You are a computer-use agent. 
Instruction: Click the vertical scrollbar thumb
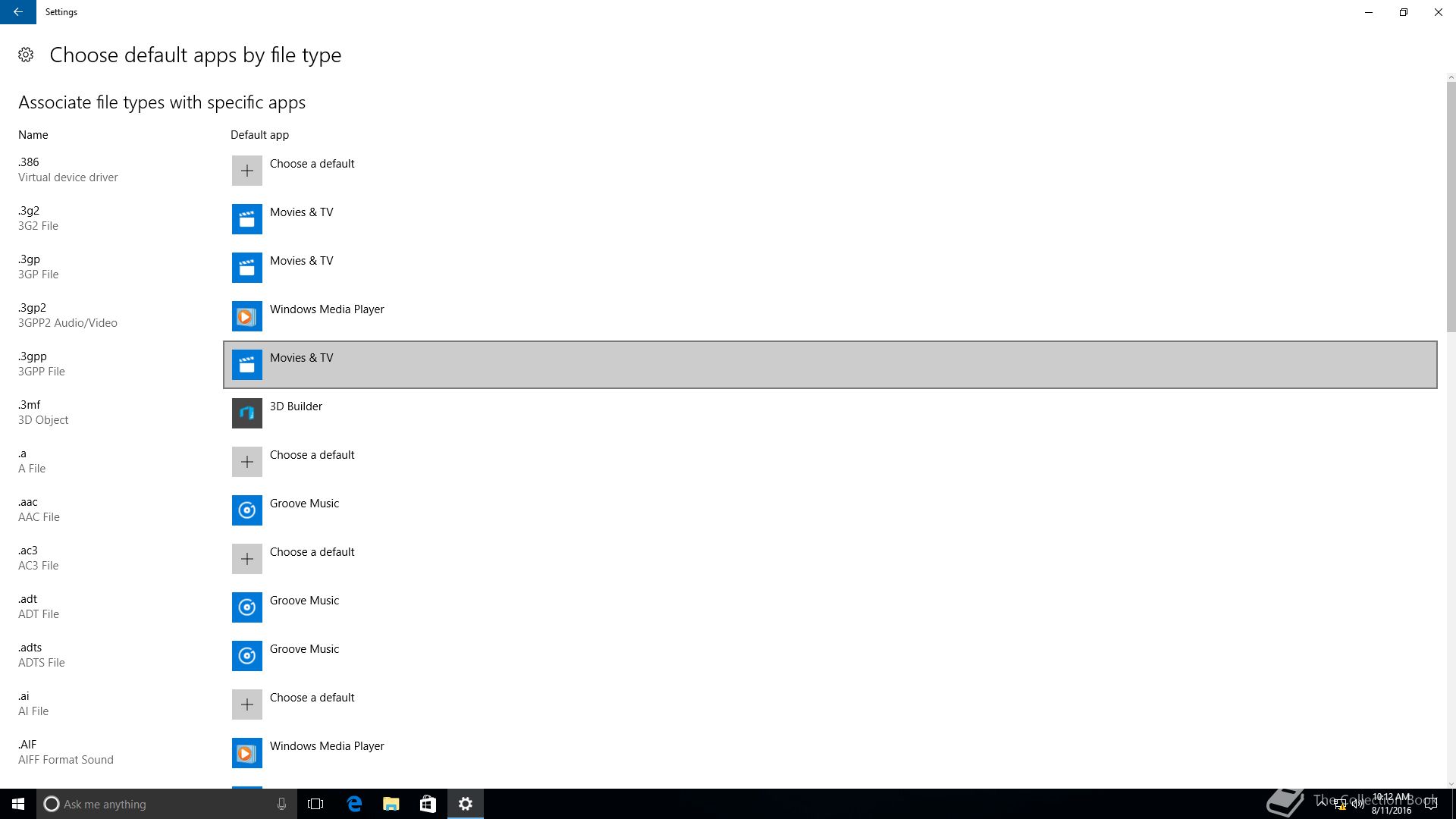coord(1451,206)
